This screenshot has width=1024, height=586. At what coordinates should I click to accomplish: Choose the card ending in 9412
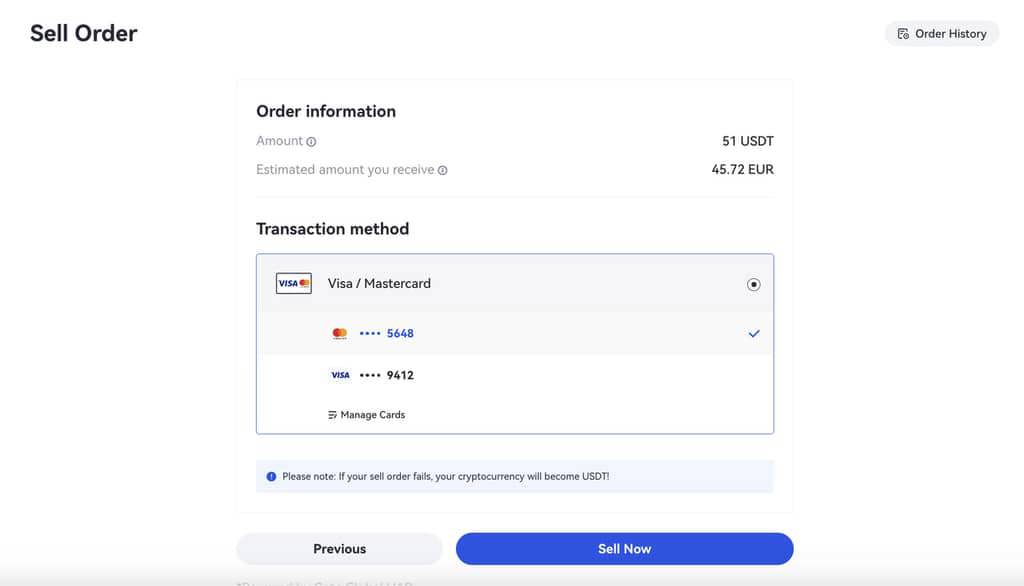coord(400,375)
